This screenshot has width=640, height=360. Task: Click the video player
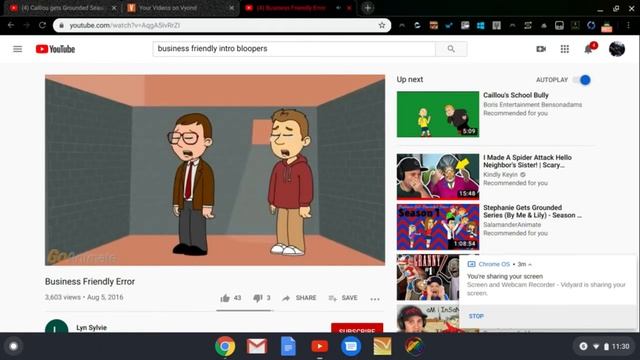[215, 170]
